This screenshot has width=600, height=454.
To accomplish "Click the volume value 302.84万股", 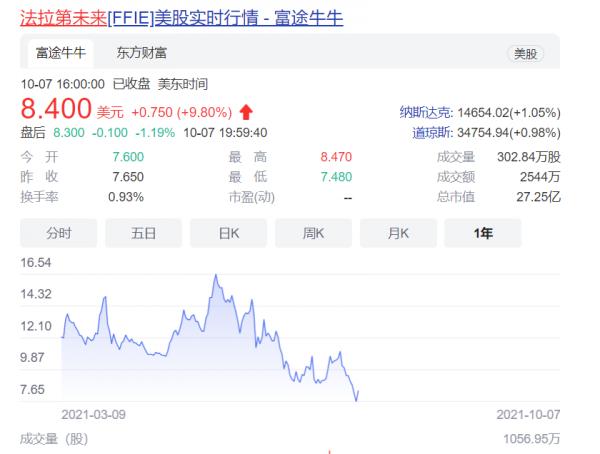I will [529, 157].
